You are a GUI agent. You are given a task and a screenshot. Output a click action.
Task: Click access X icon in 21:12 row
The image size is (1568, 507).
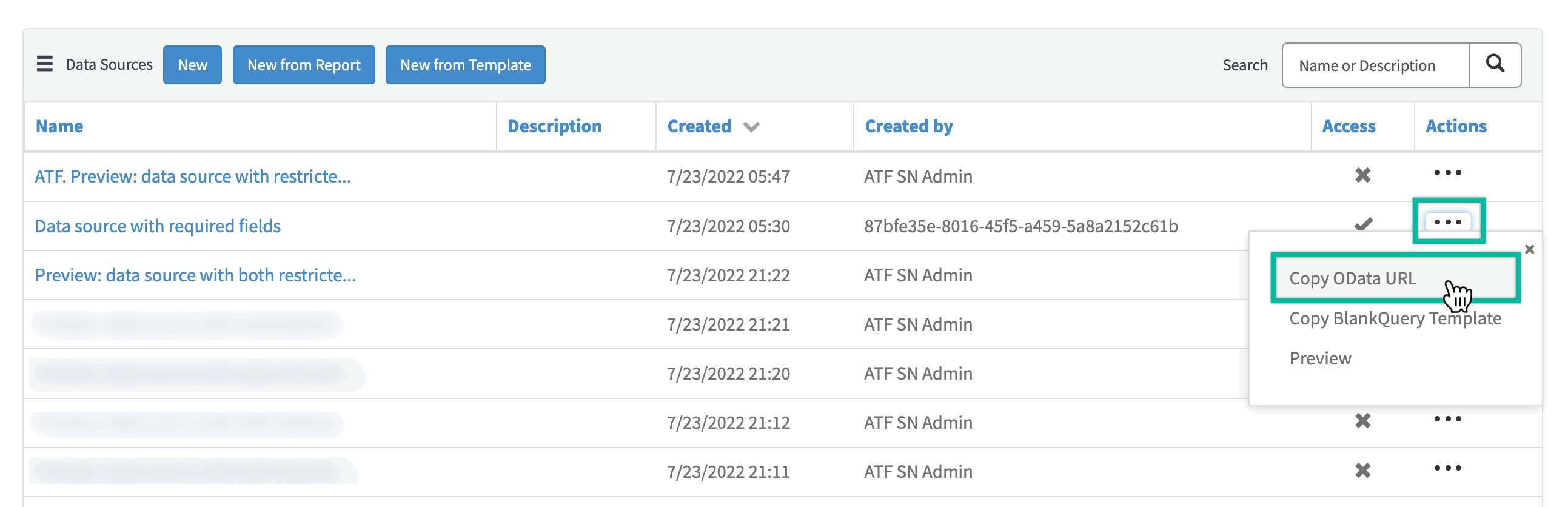1362,421
